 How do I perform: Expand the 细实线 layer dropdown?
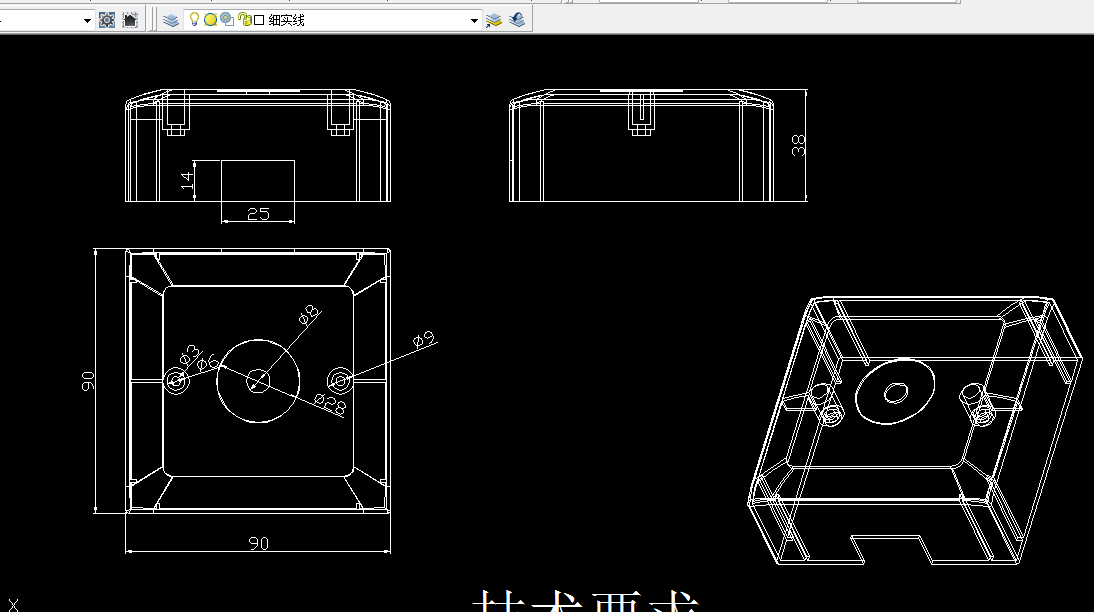tap(474, 20)
